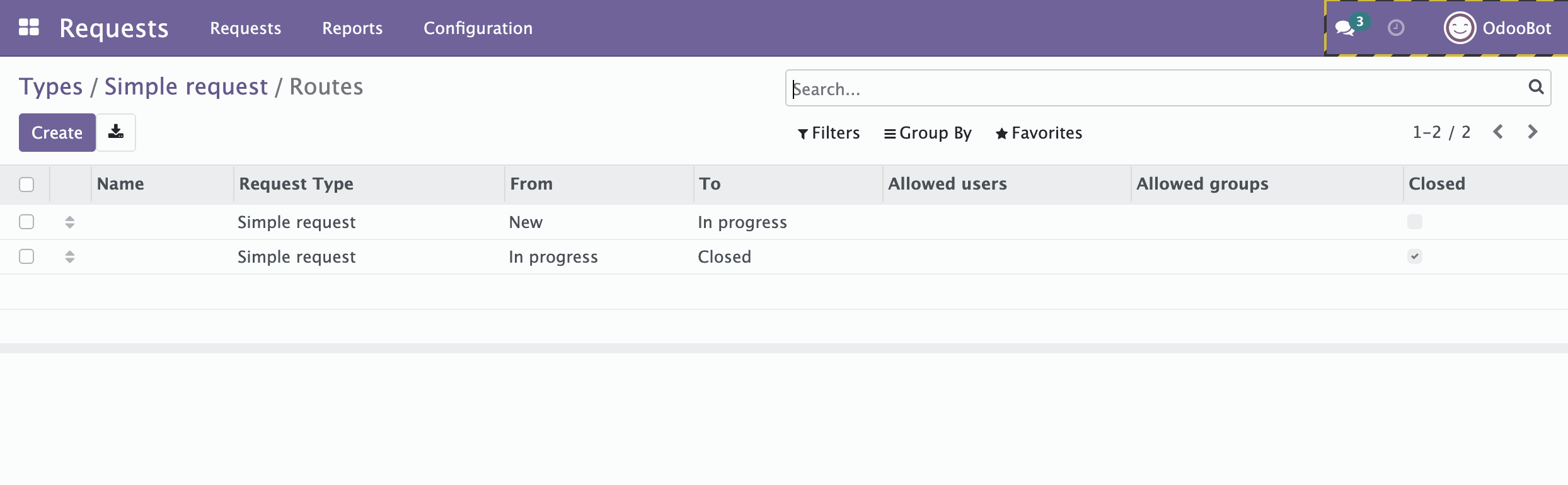Go to next page arrow
The width and height of the screenshot is (1568, 485).
1533,132
